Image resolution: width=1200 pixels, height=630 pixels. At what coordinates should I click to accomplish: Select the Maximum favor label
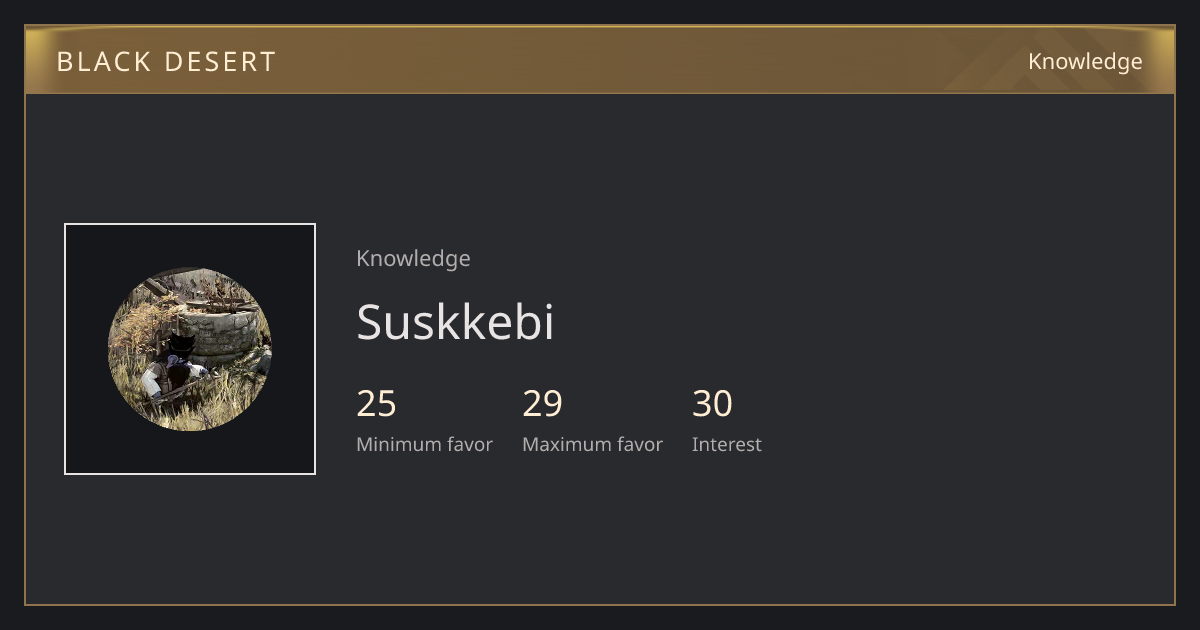tap(592, 445)
